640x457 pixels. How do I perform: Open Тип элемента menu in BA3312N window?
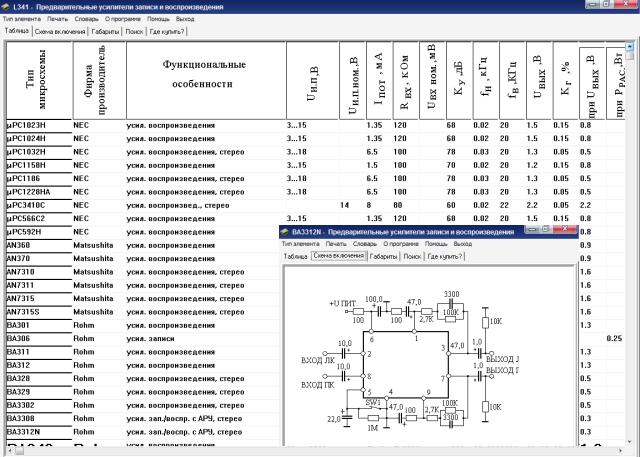click(300, 244)
